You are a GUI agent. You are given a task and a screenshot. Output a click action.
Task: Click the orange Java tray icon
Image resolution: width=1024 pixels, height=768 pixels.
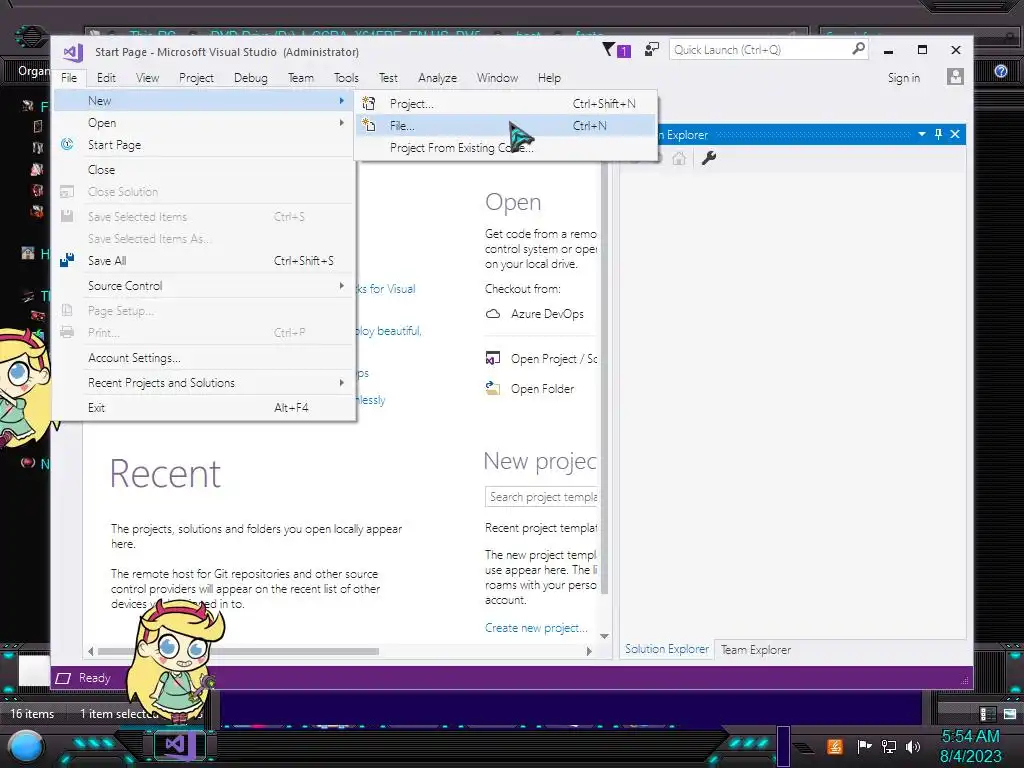835,746
